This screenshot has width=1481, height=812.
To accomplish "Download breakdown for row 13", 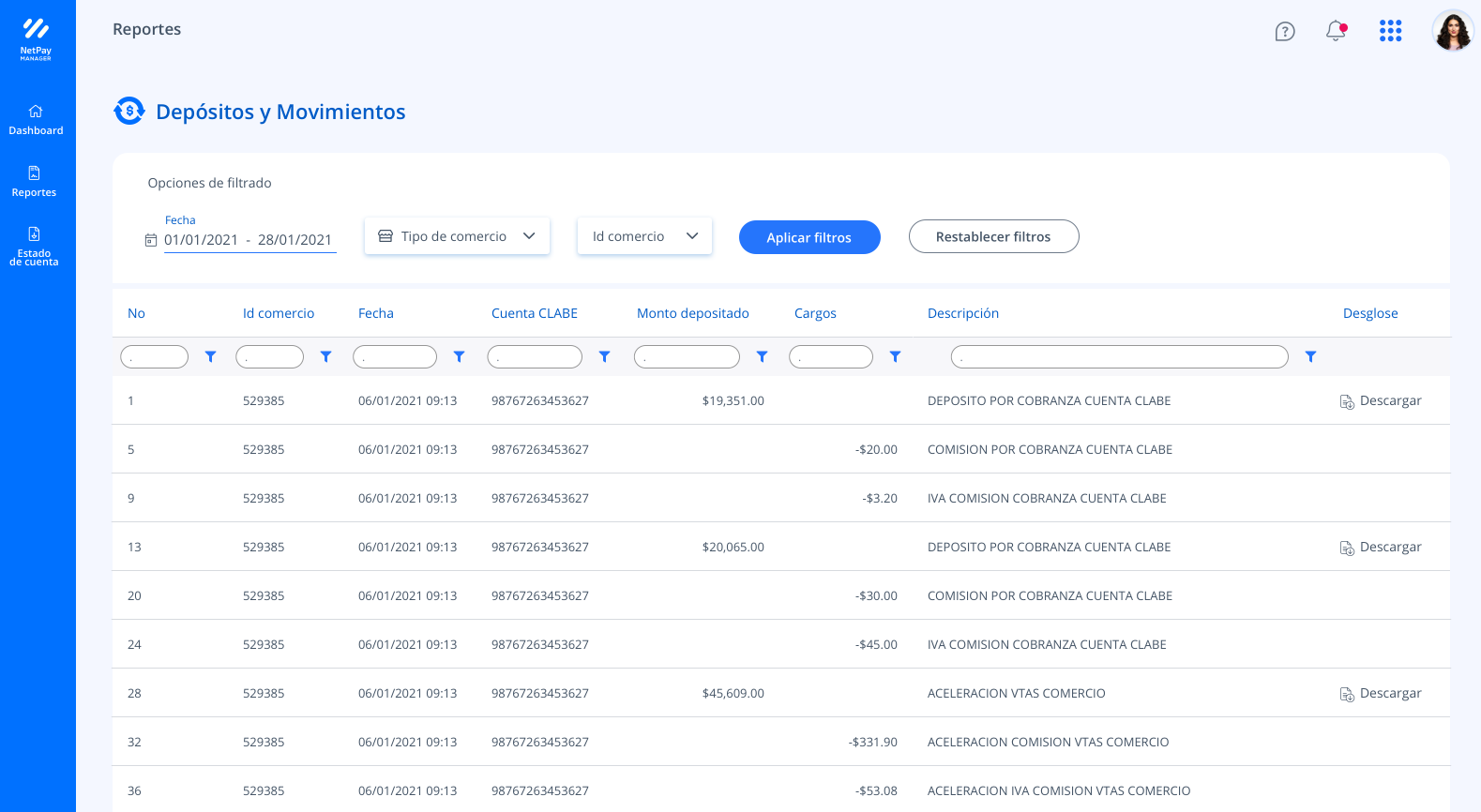I will coord(1381,548).
